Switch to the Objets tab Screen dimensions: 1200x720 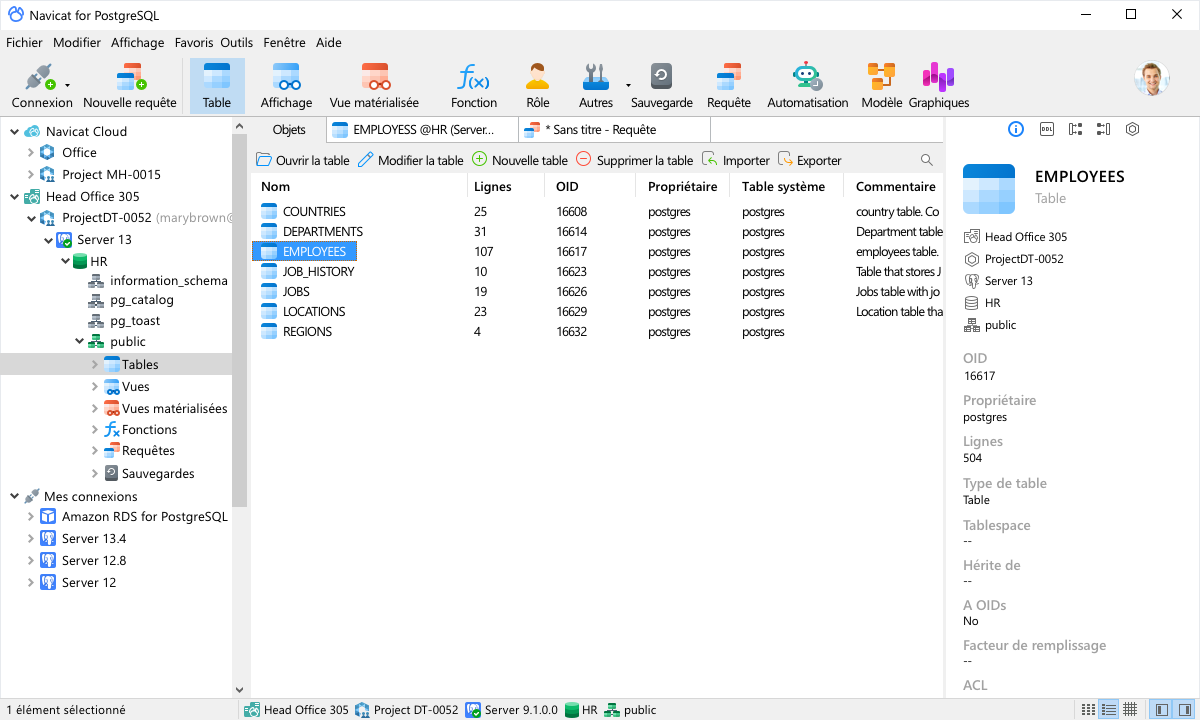click(289, 130)
